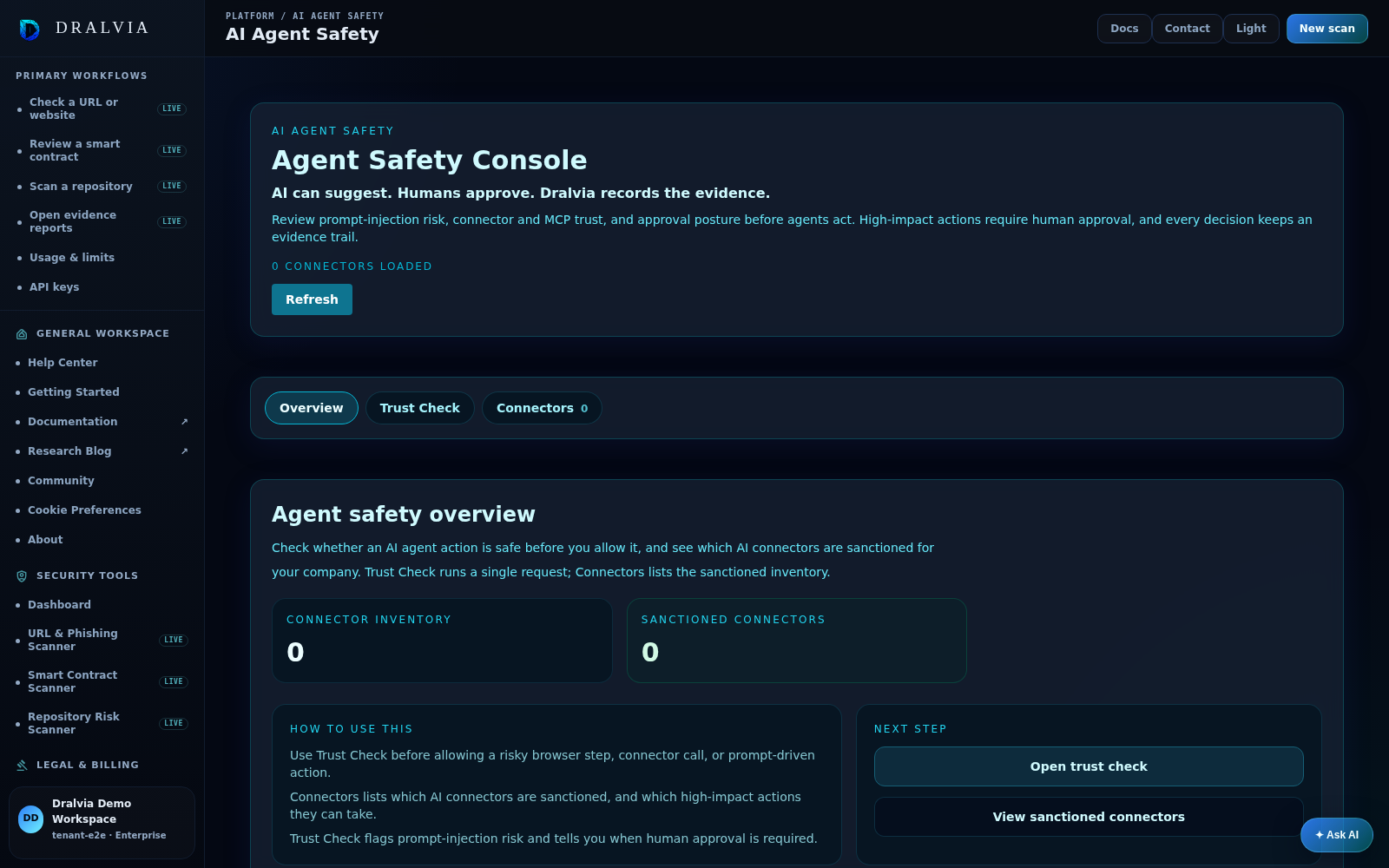Click the Dralvia logo icon
This screenshot has width=1389, height=868.
pos(30,30)
